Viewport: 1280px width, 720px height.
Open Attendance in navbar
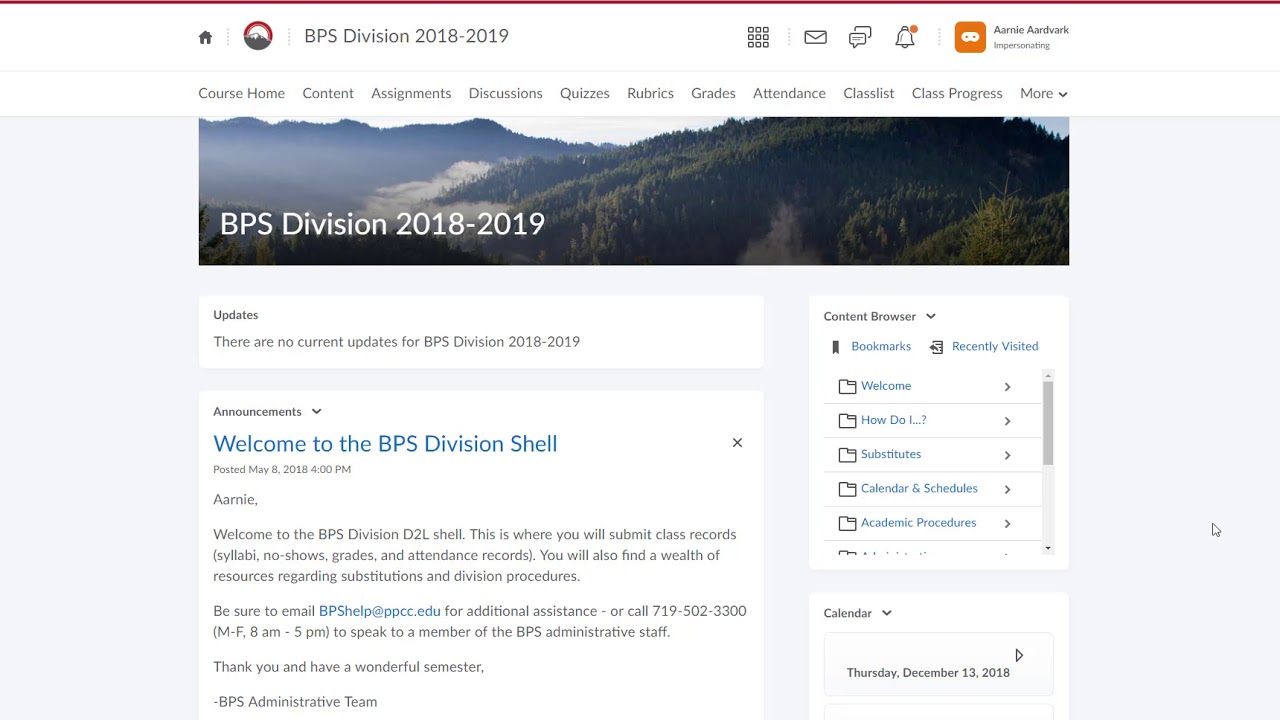click(789, 93)
